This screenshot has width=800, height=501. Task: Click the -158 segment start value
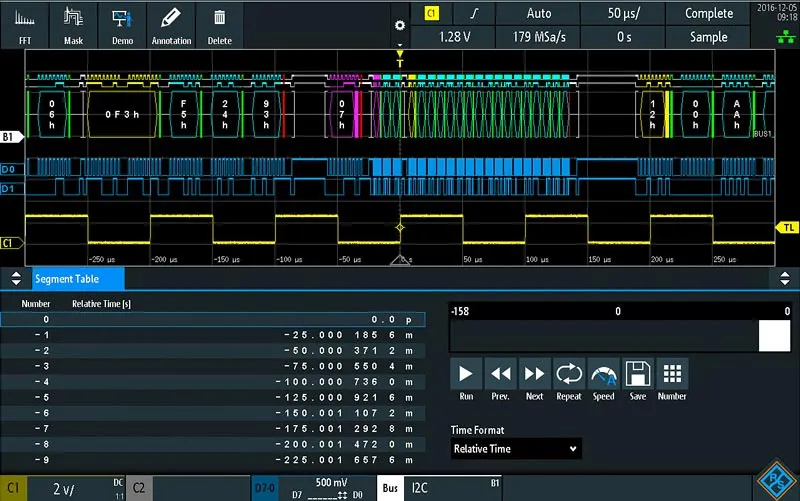(460, 311)
